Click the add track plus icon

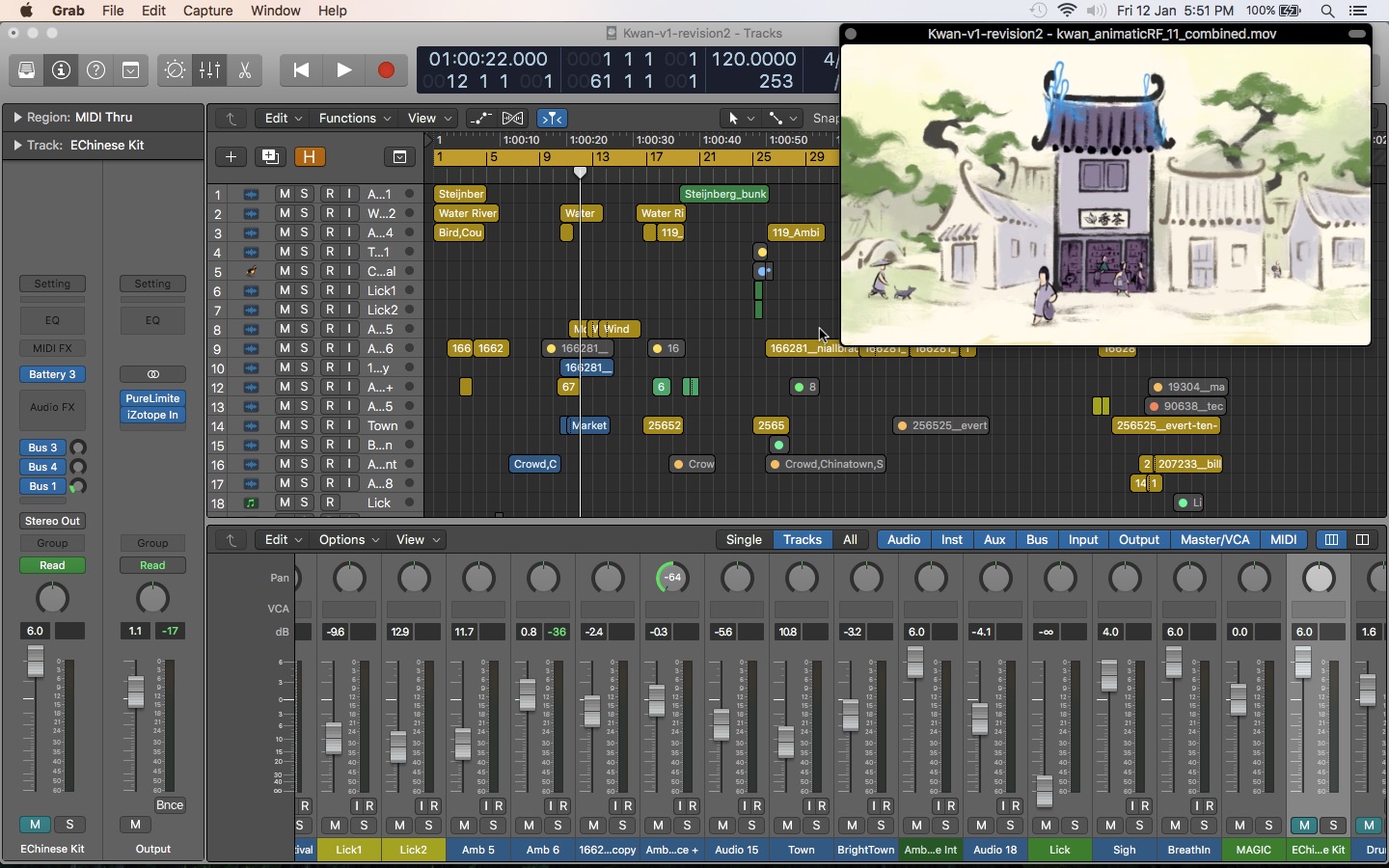231,157
